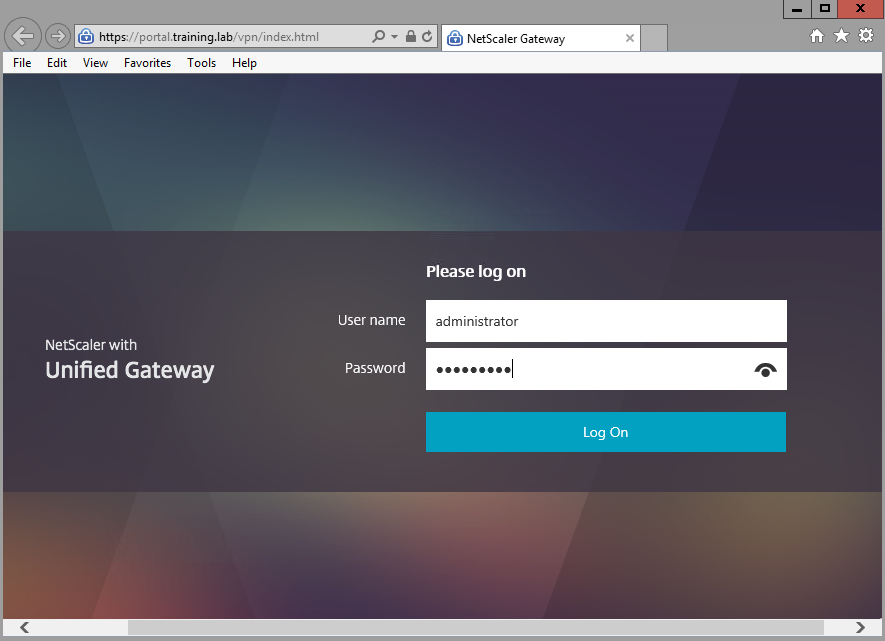Open the View menu
This screenshot has height=641, width=885.
[x=95, y=63]
